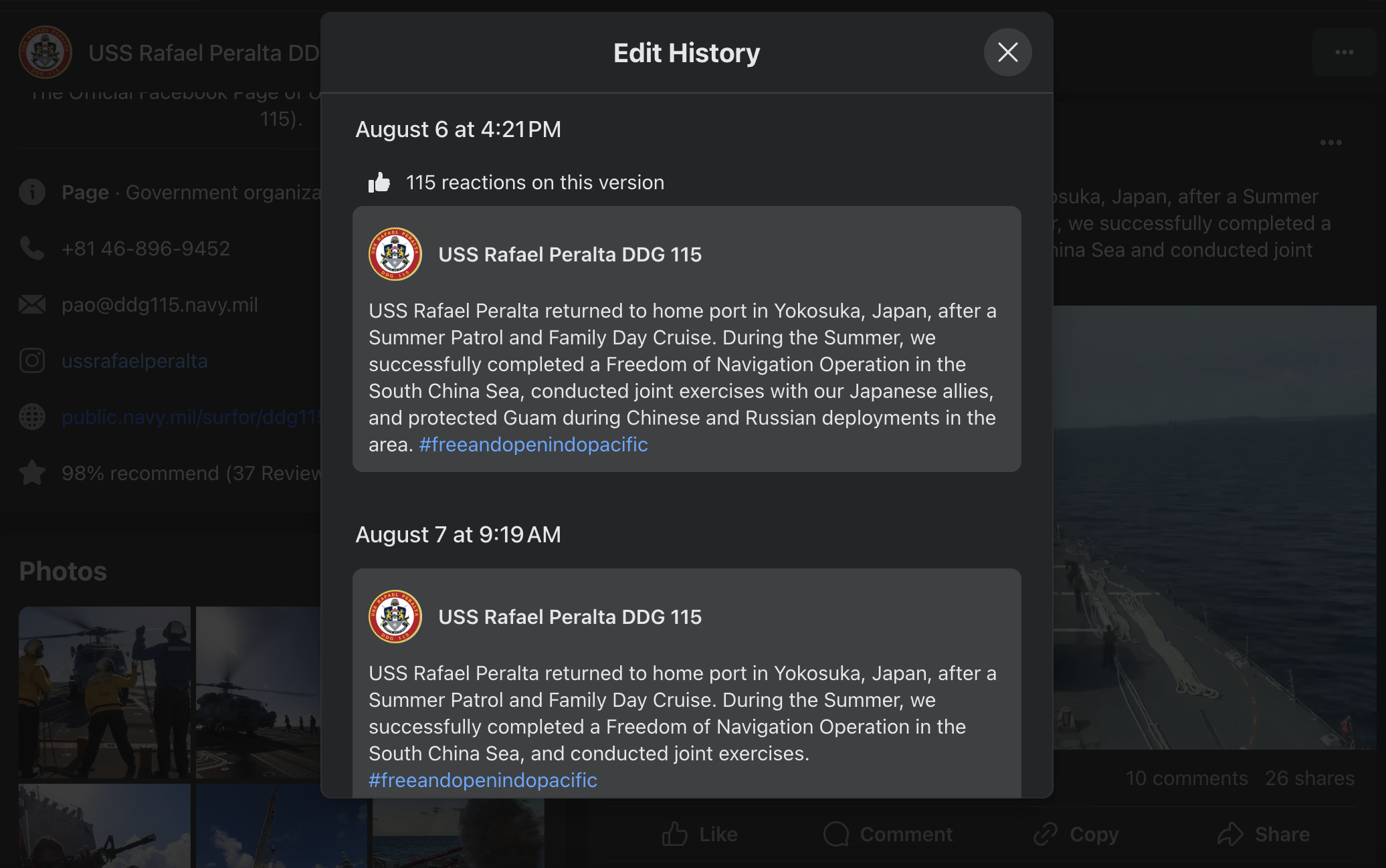This screenshot has width=1386, height=868.
Task: Open 98% recommend reviews
Action: click(191, 473)
